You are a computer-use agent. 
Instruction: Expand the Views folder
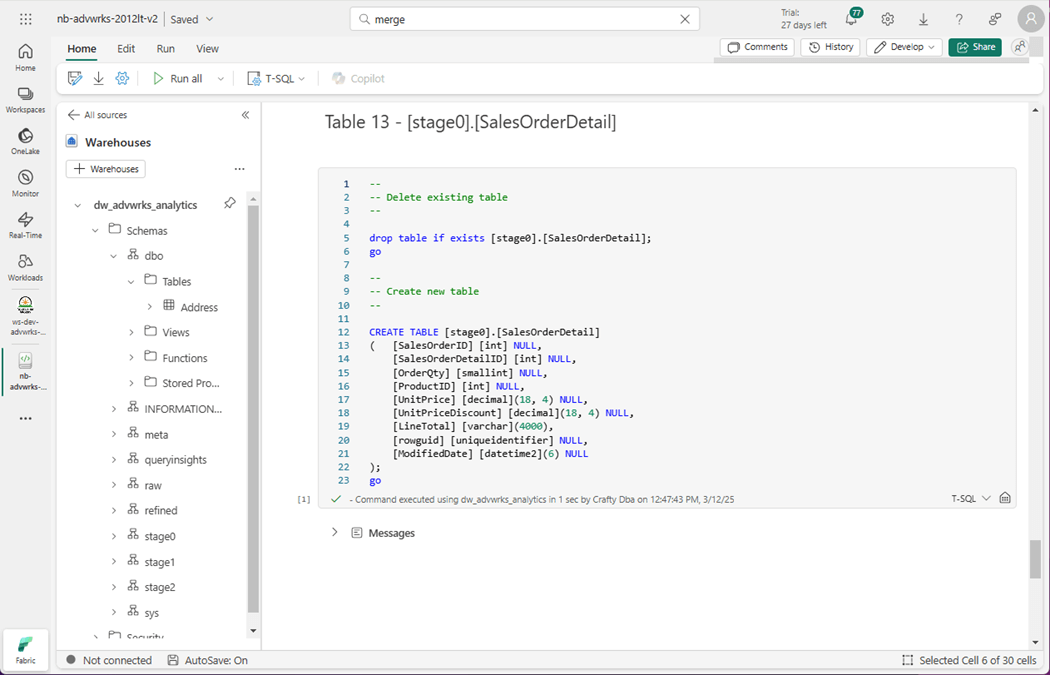(132, 332)
